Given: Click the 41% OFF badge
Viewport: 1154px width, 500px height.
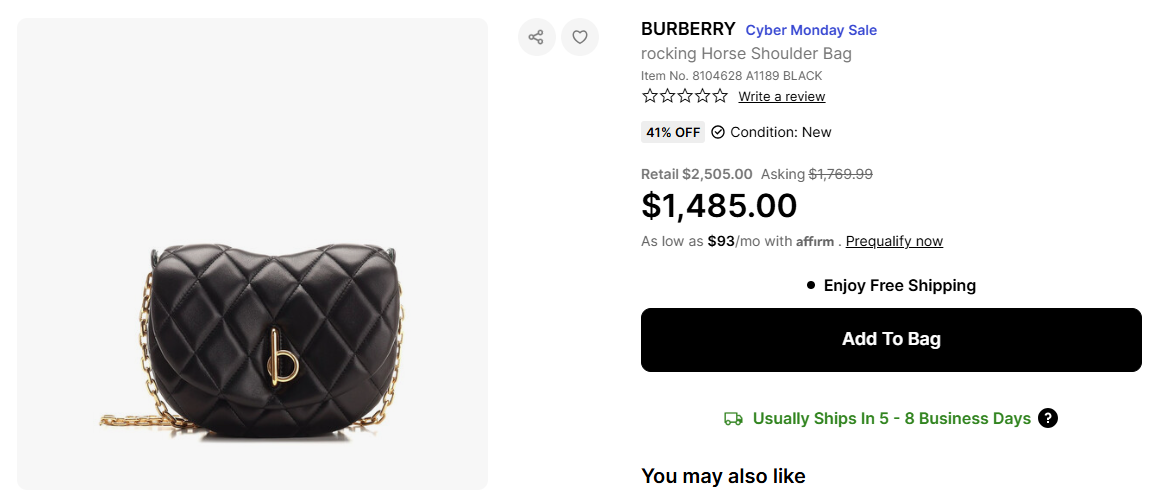Looking at the screenshot, I should pyautogui.click(x=673, y=132).
